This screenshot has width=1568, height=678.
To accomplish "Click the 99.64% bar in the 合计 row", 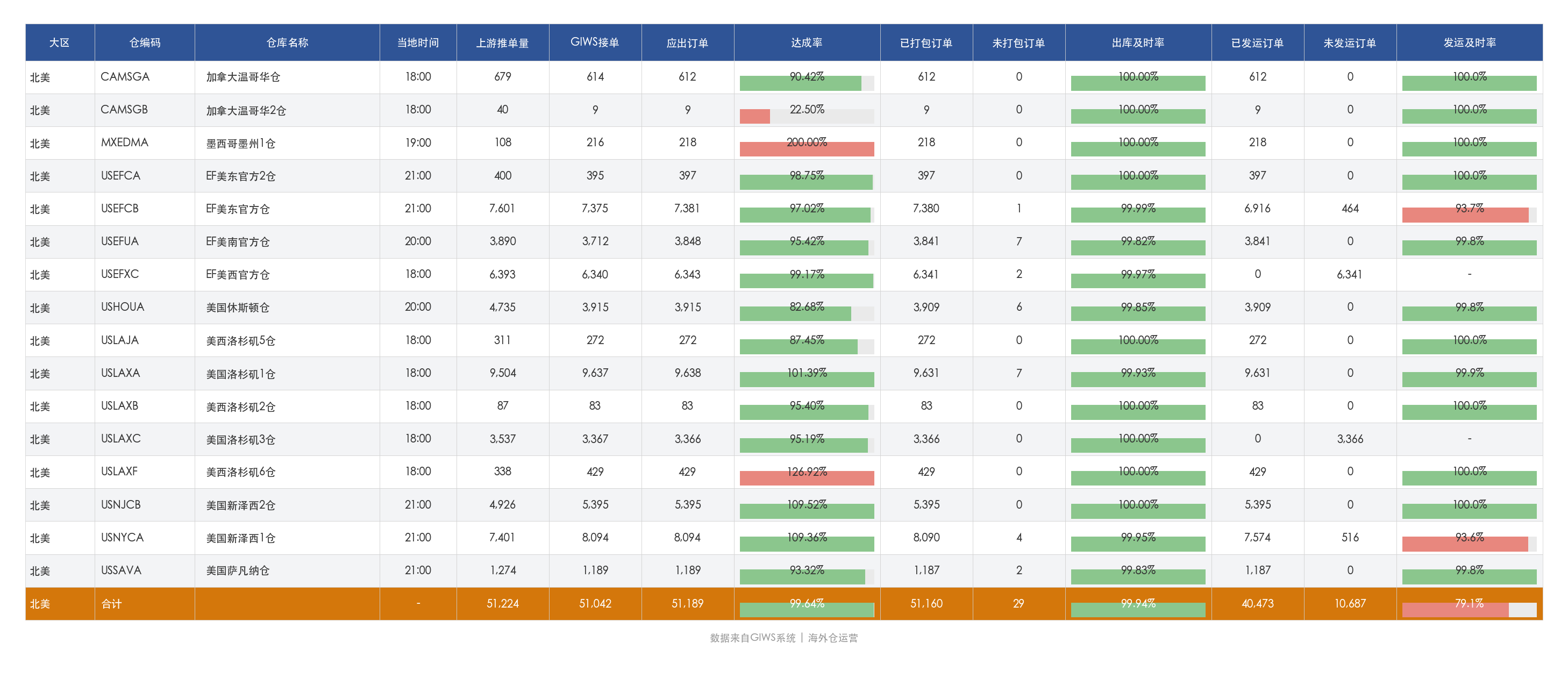I will click(807, 610).
